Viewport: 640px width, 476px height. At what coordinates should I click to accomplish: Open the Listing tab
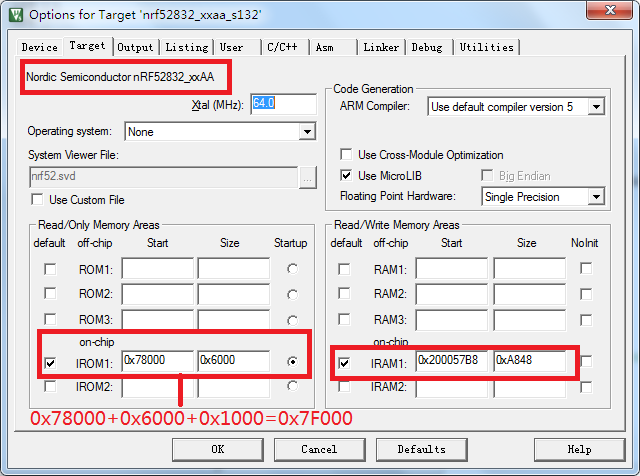(x=187, y=47)
